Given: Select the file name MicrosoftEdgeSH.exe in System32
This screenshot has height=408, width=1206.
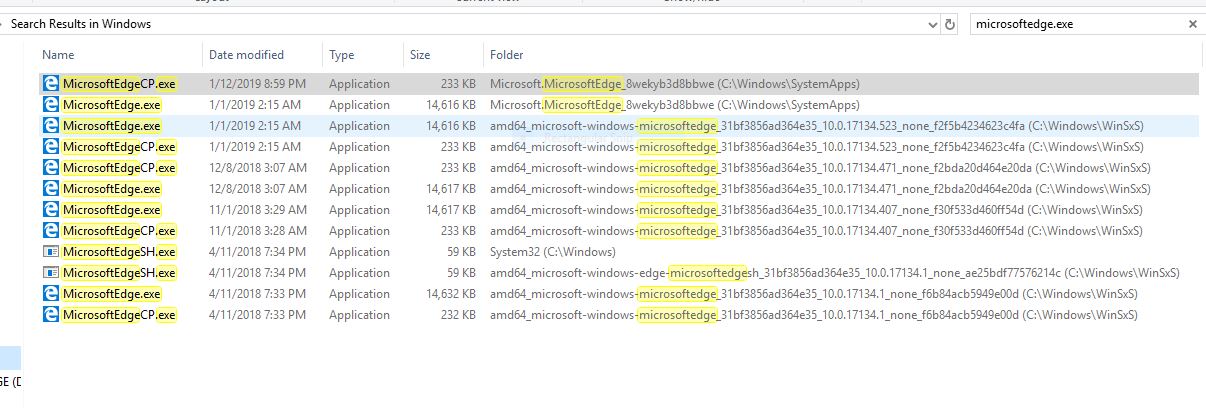Looking at the screenshot, I should [x=118, y=252].
